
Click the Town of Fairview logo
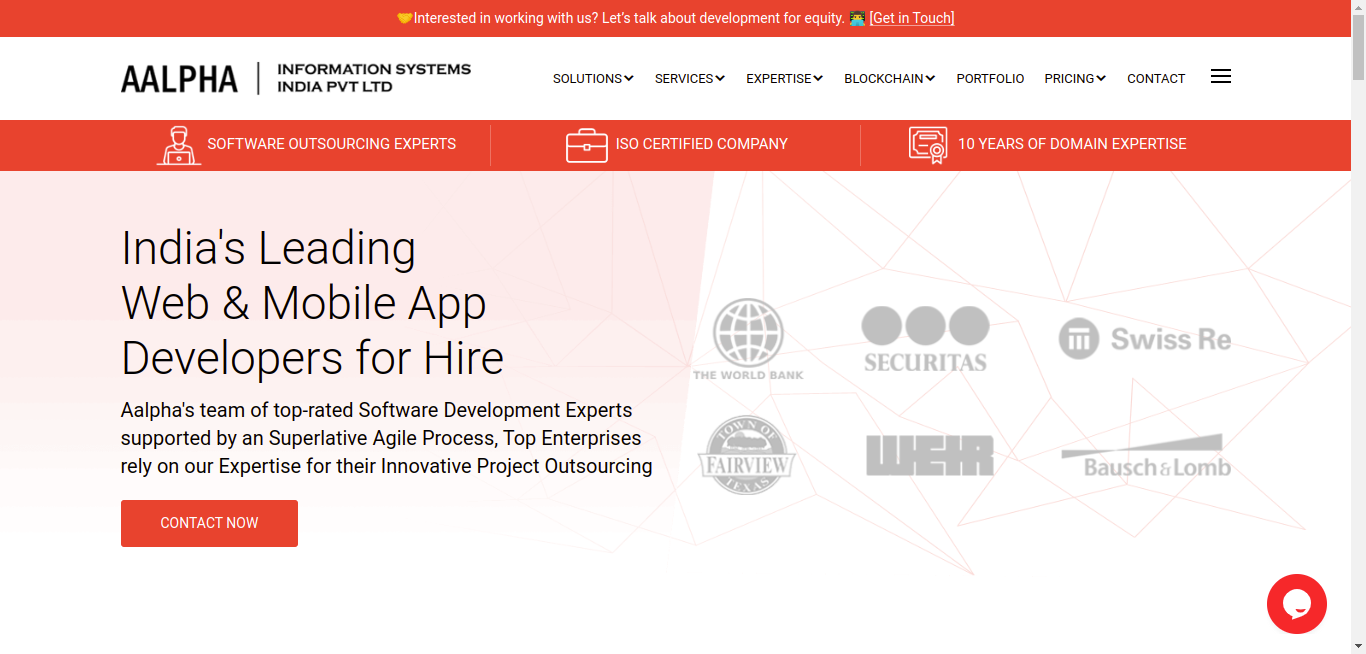(x=746, y=455)
